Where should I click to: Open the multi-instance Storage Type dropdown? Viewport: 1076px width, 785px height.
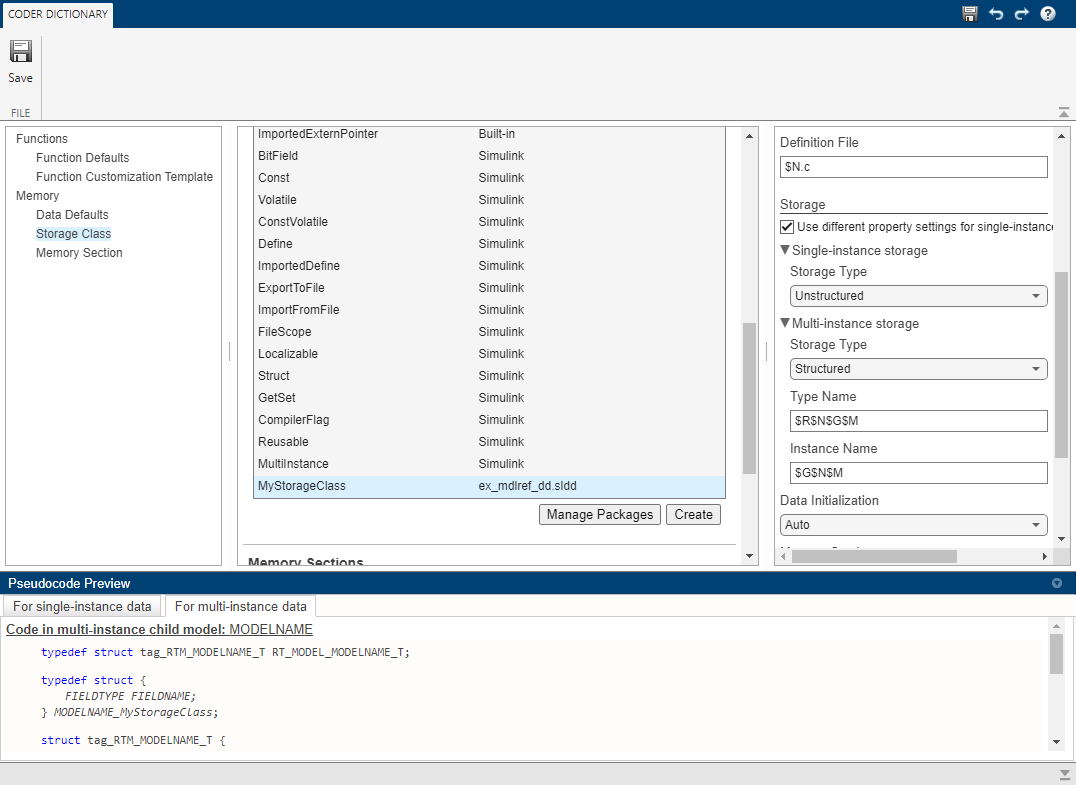click(x=918, y=369)
